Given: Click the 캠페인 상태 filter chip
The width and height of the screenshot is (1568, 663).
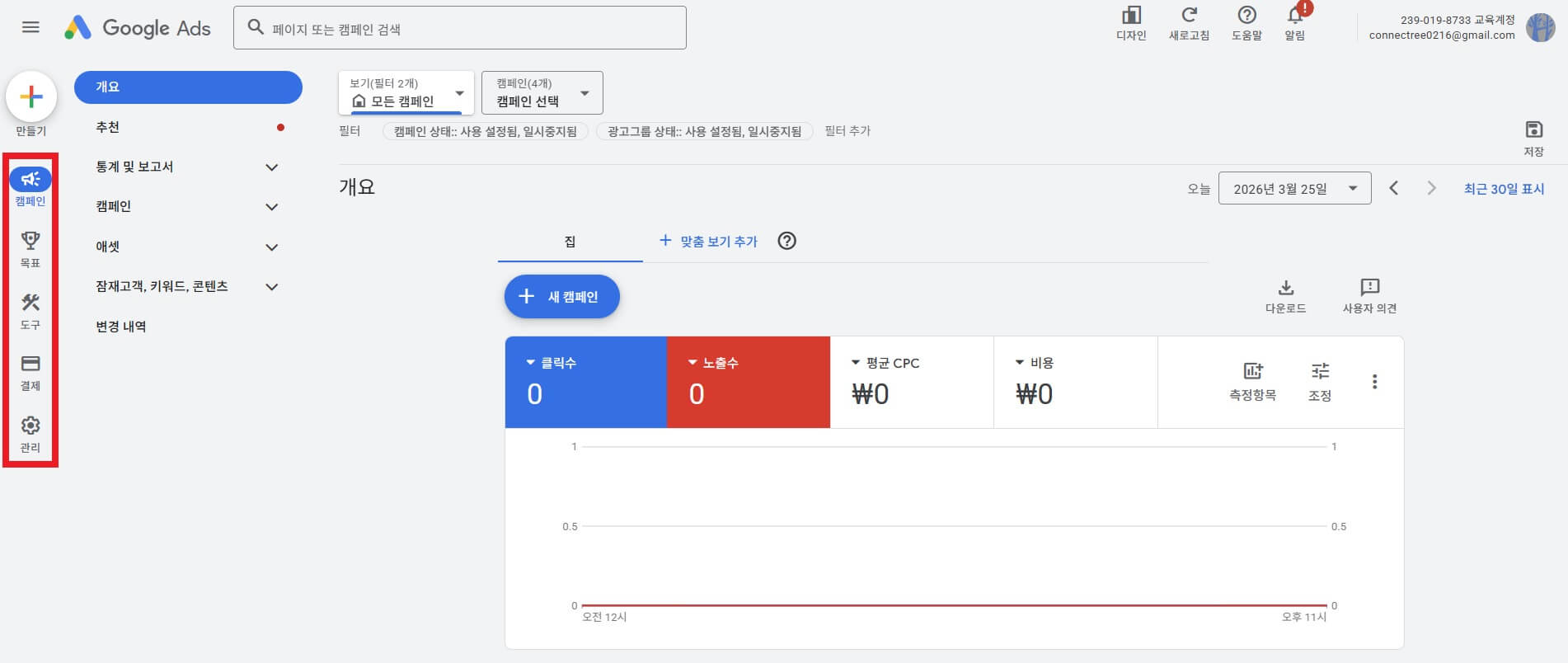Looking at the screenshot, I should pyautogui.click(x=486, y=131).
